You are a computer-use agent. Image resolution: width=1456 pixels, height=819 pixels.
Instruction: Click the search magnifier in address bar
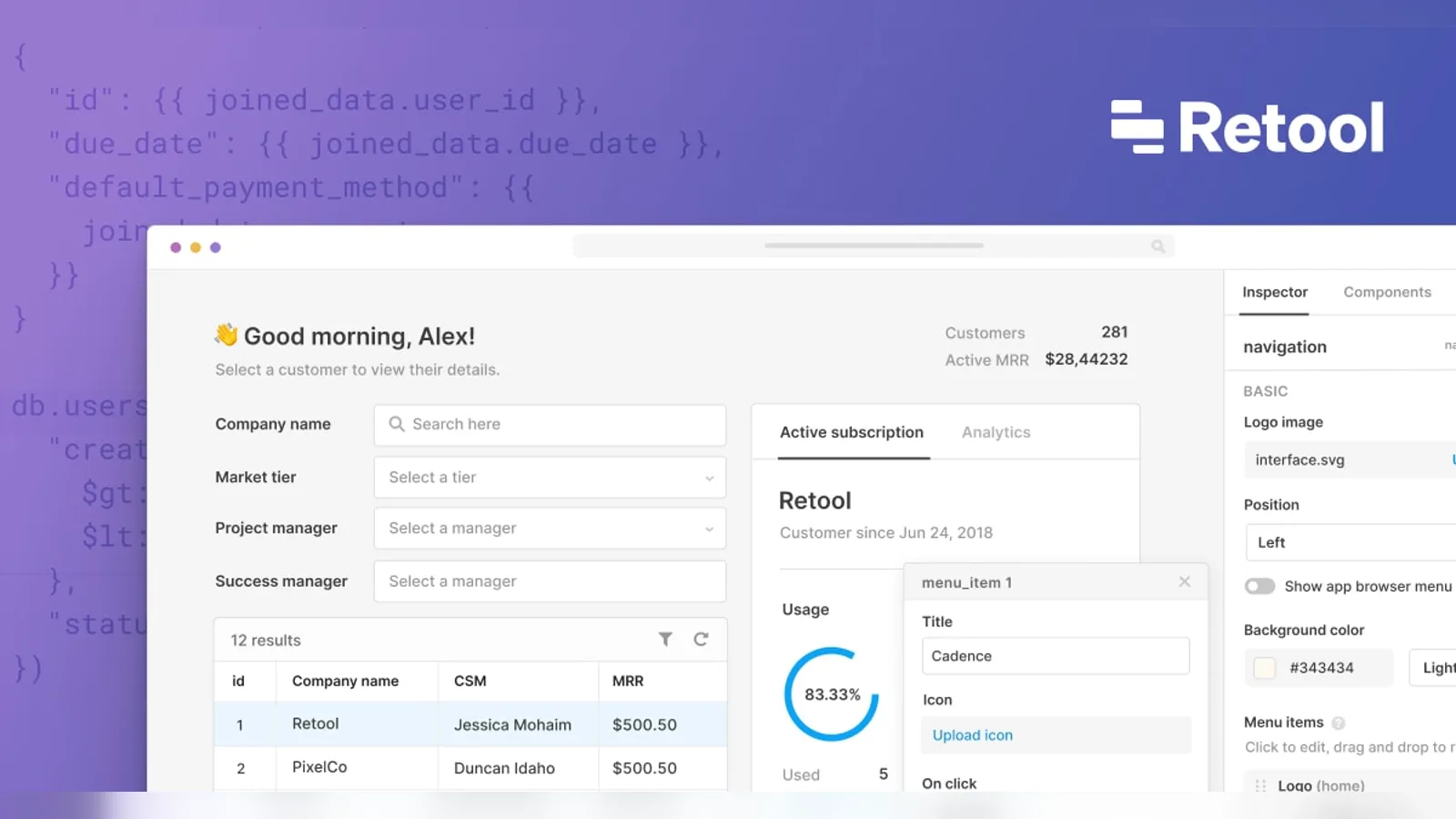coord(1158,247)
